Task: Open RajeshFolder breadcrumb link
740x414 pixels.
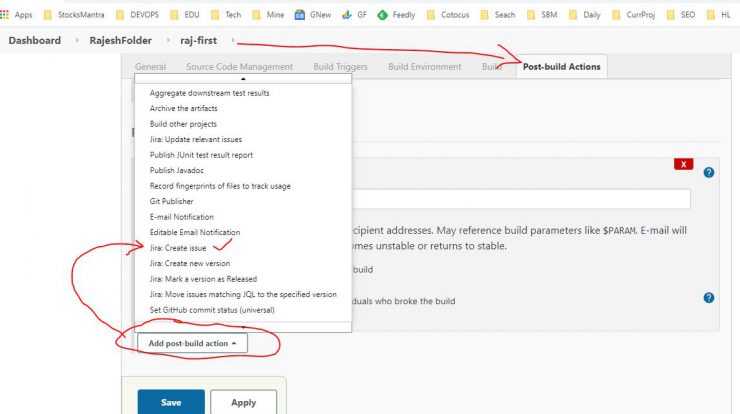Action: coord(120,41)
